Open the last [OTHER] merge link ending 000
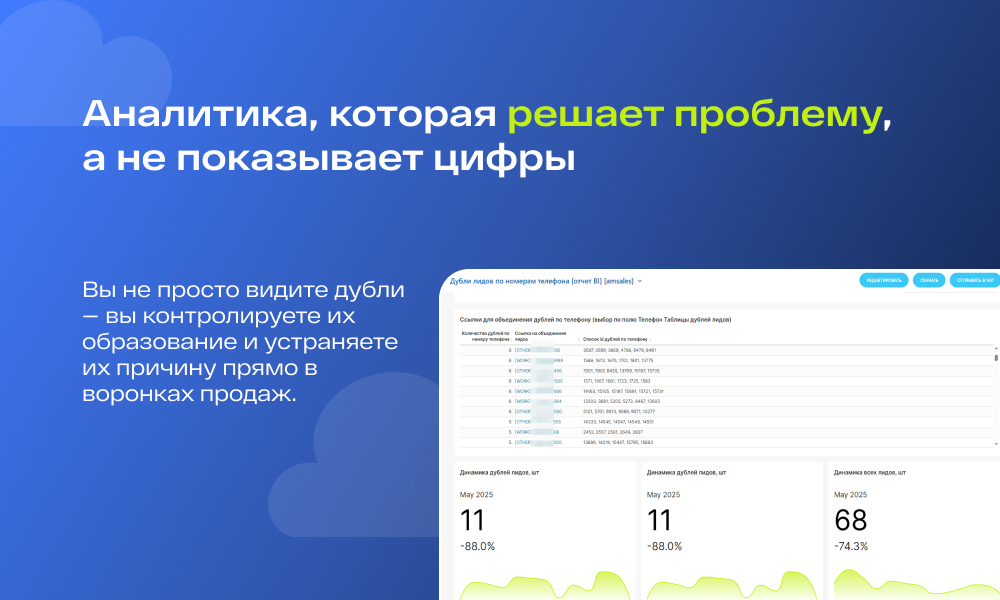The width and height of the screenshot is (1000, 600). click(538, 442)
